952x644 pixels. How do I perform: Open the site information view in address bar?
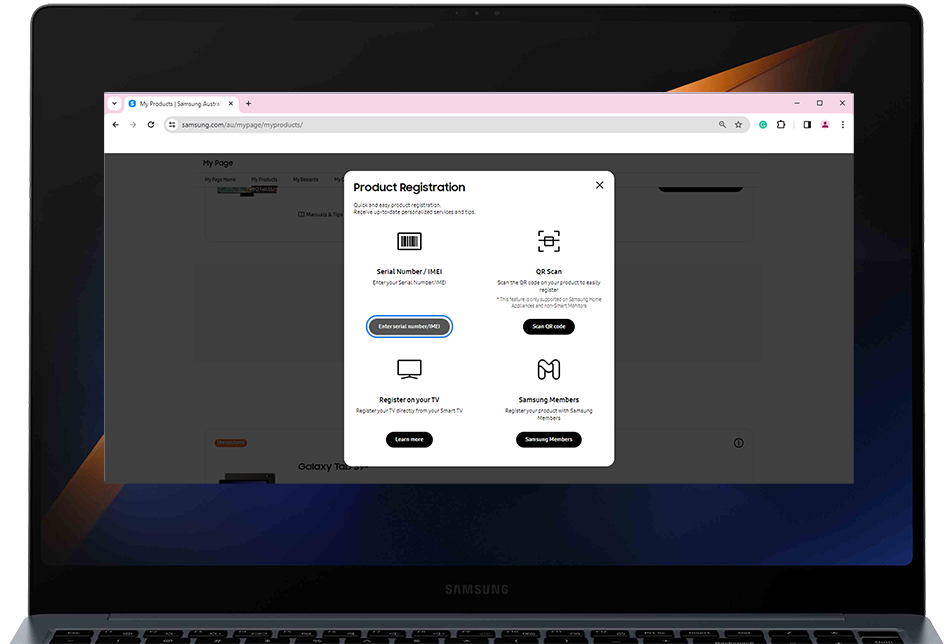[172, 124]
